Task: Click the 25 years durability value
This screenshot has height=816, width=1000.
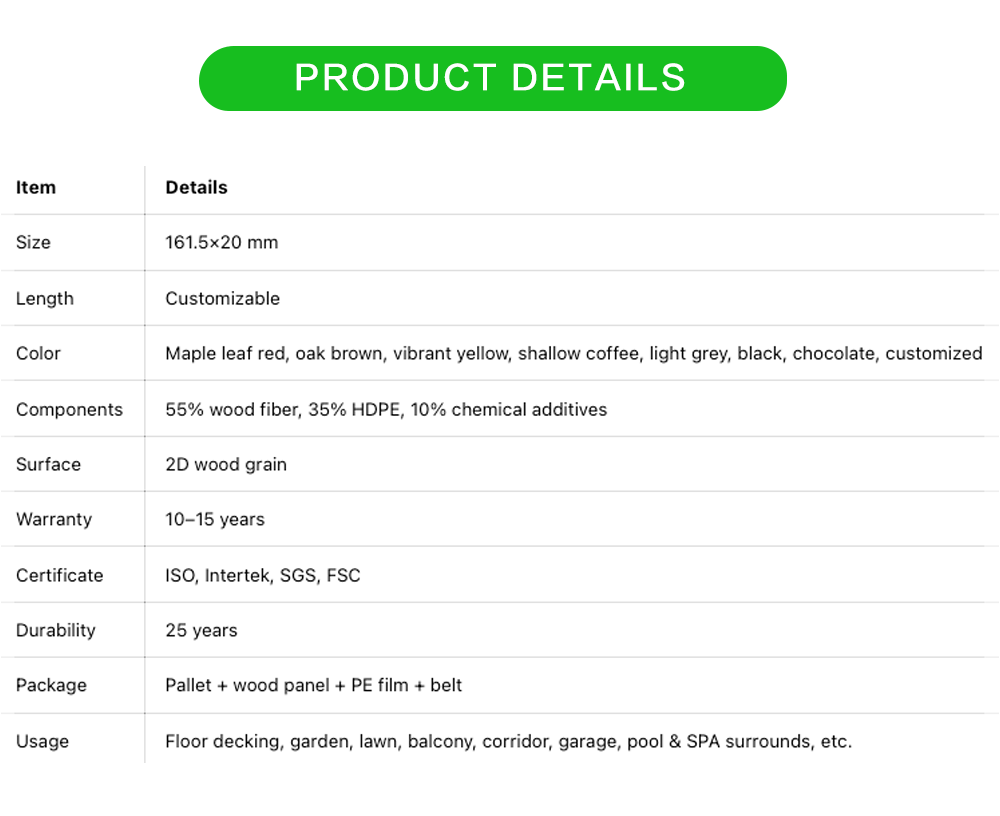Action: click(201, 631)
